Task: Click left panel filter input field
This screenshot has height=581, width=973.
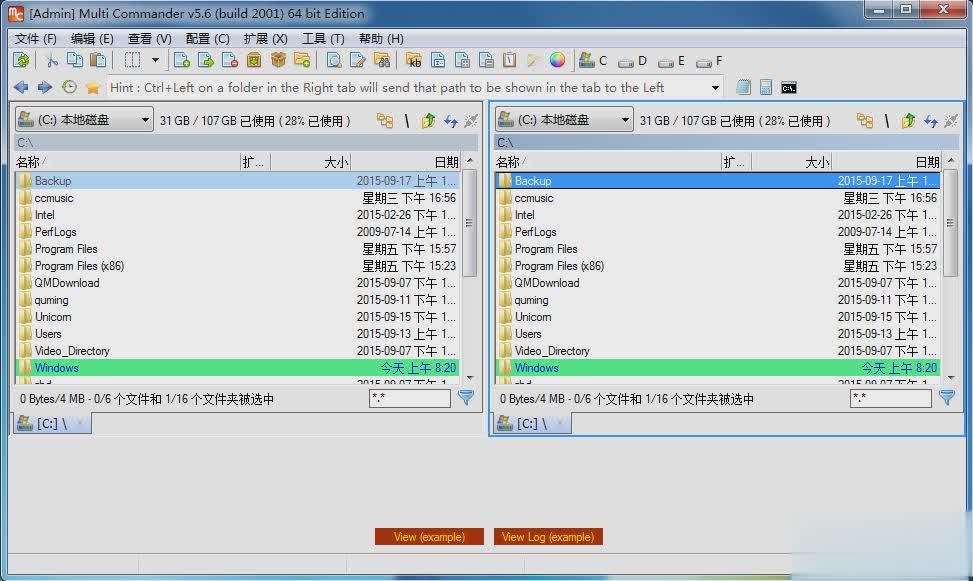Action: pyautogui.click(x=410, y=398)
